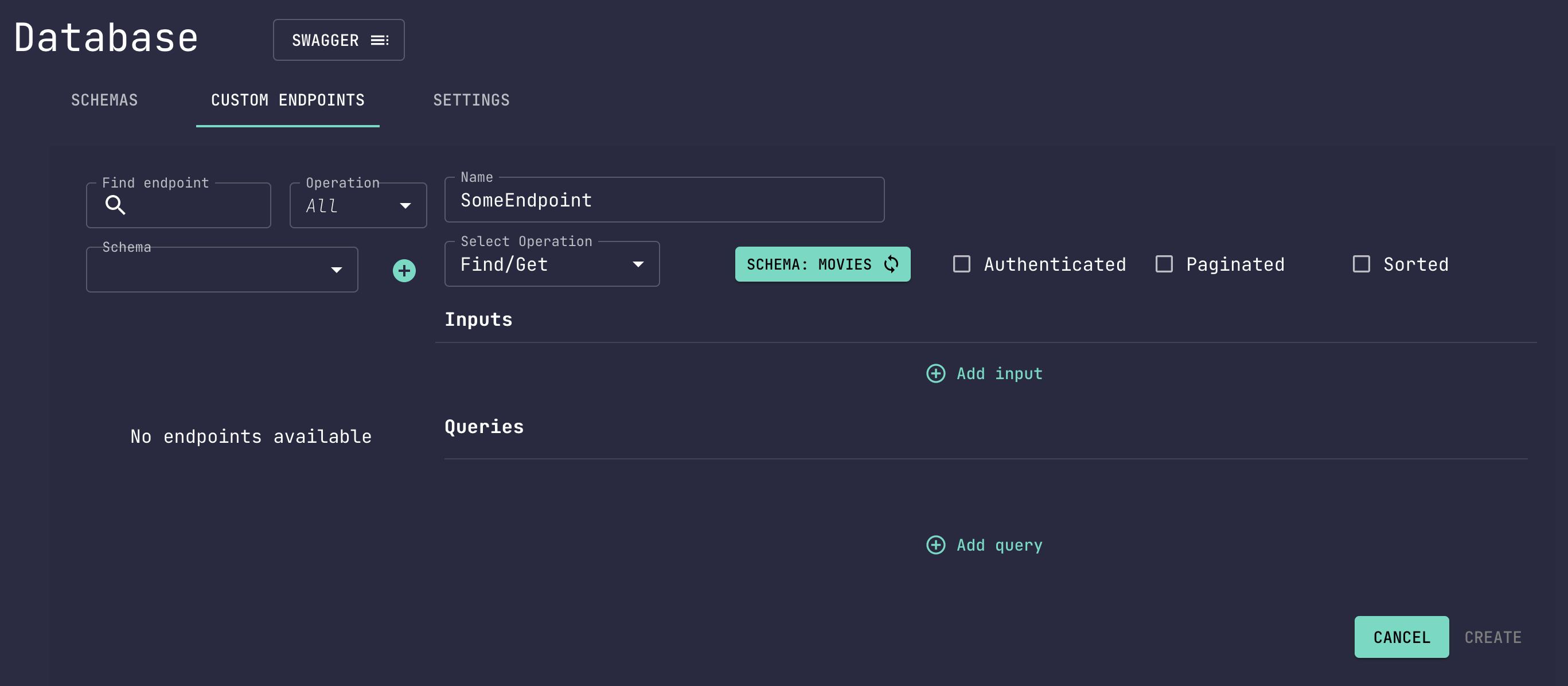
Task: Click the list icon on the Swagger button
Action: click(380, 40)
